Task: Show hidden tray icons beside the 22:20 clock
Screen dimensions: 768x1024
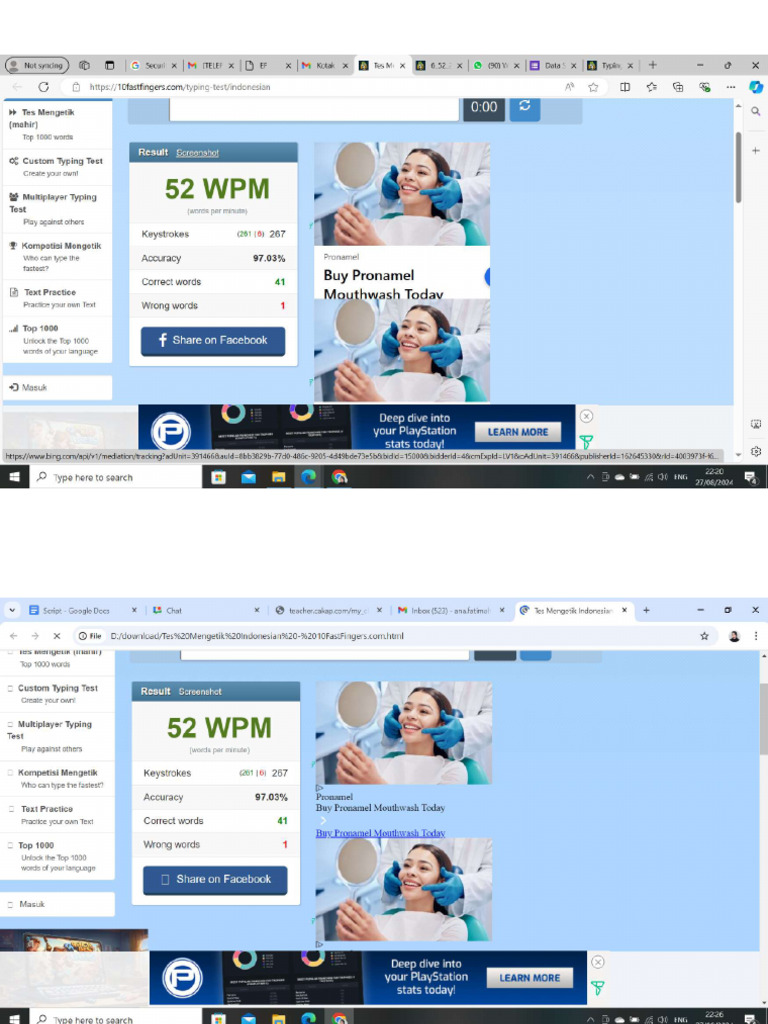Action: [x=590, y=477]
